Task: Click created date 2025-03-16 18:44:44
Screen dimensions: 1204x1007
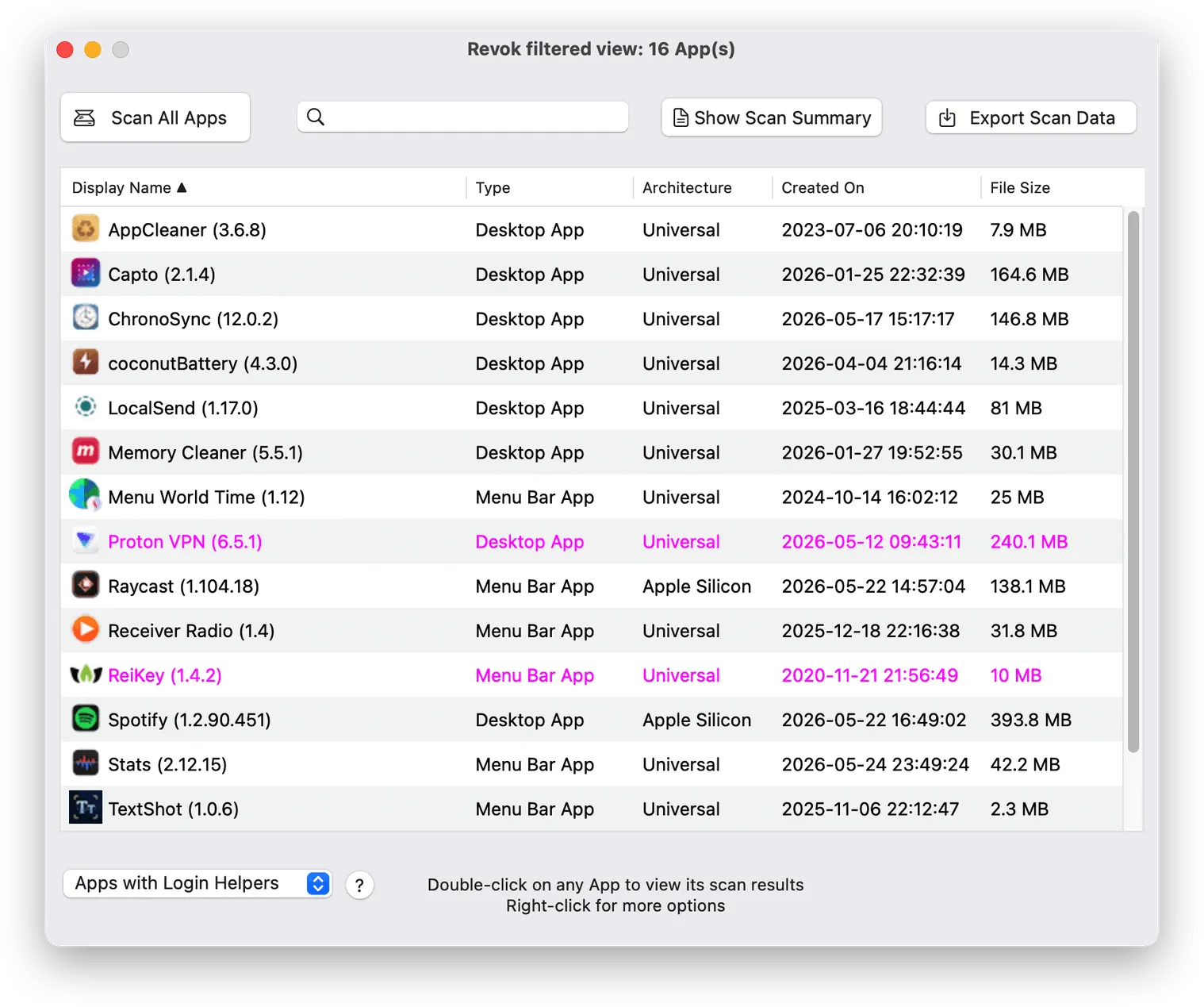Action: coord(873,407)
